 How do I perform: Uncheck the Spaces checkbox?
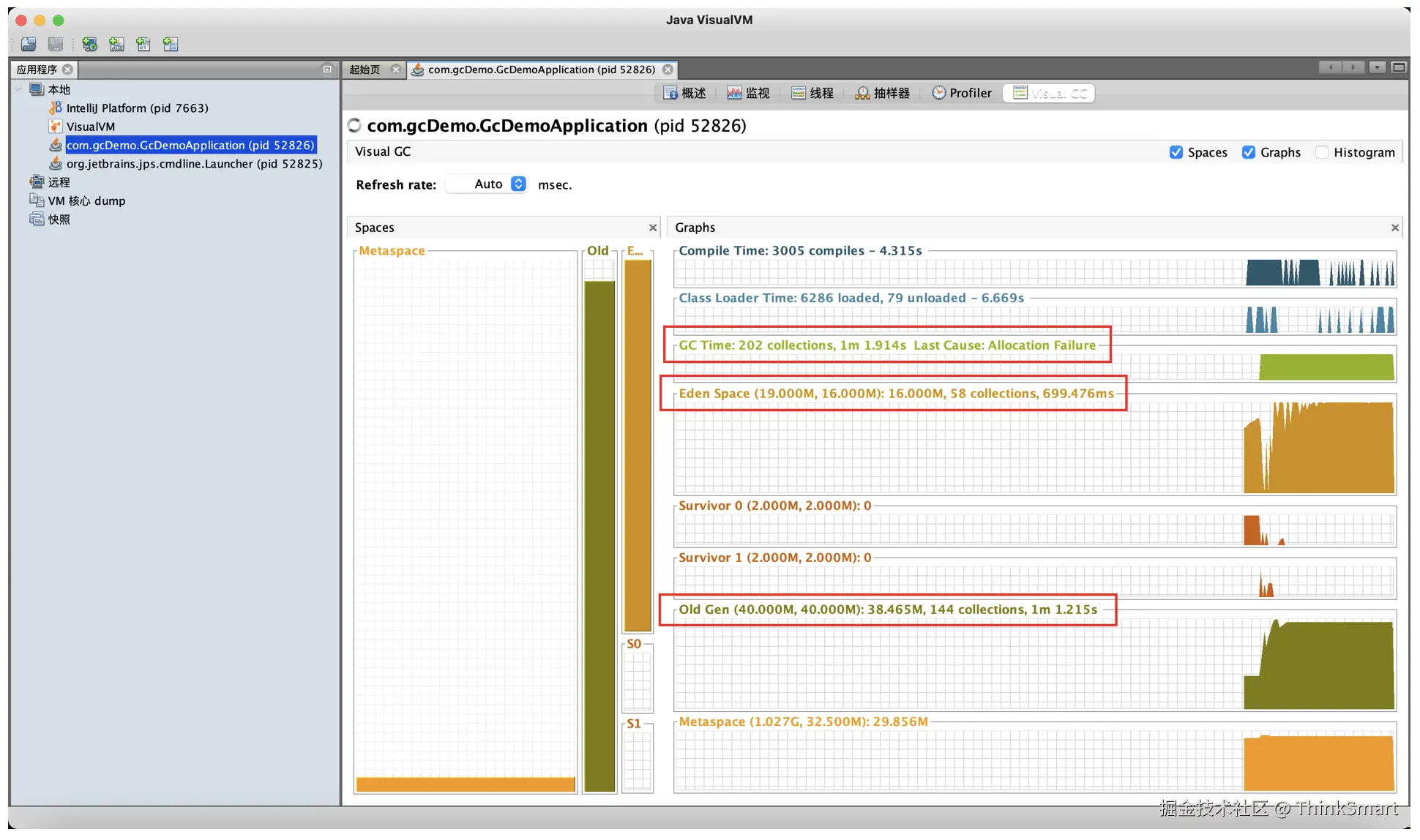(1176, 152)
